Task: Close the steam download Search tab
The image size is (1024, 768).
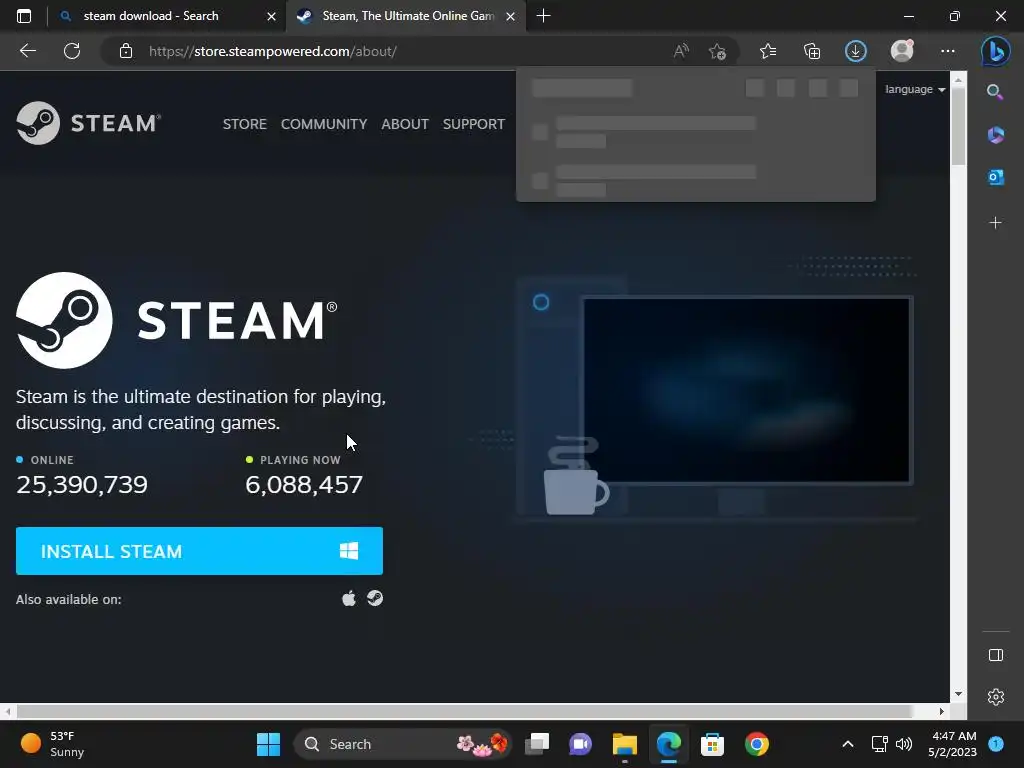Action: (271, 16)
